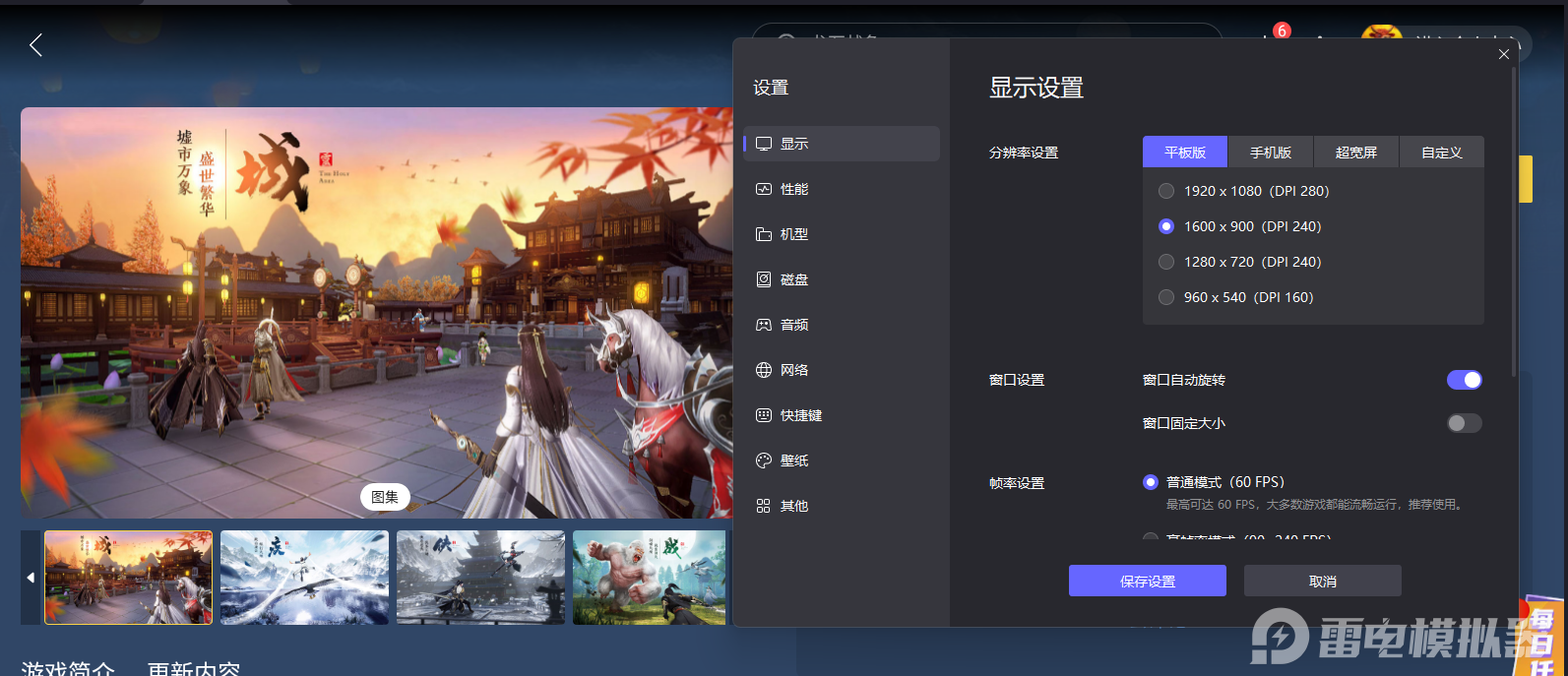Open the 机型 device model section
The height and width of the screenshot is (676, 1568).
[x=842, y=234]
